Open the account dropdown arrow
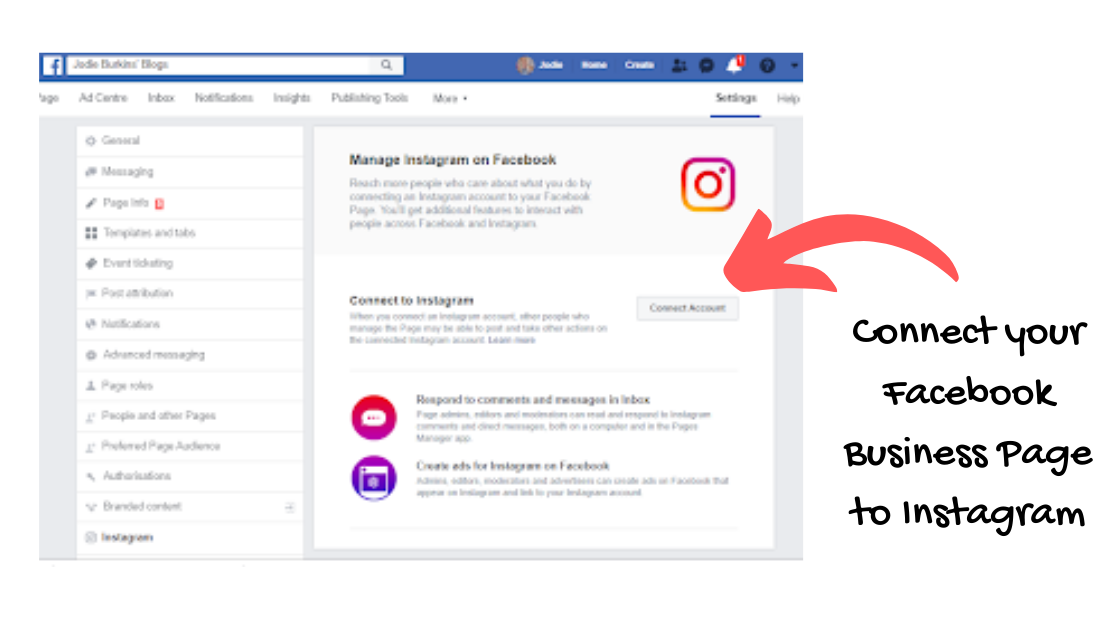The image size is (1120, 630). 794,66
